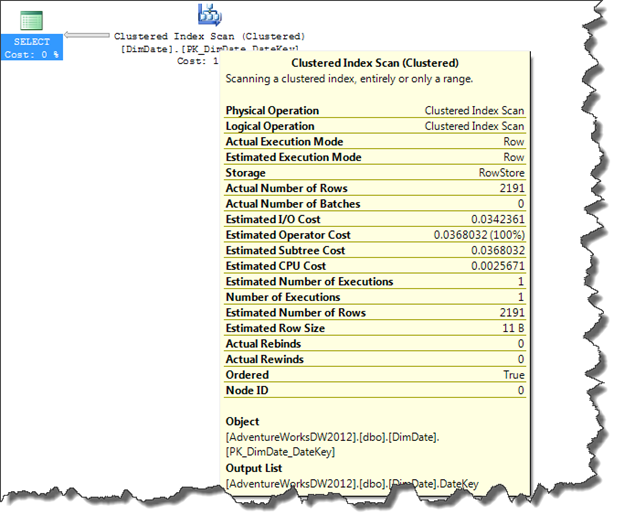Click the Estimated Number of Executions value 1

pos(521,281)
